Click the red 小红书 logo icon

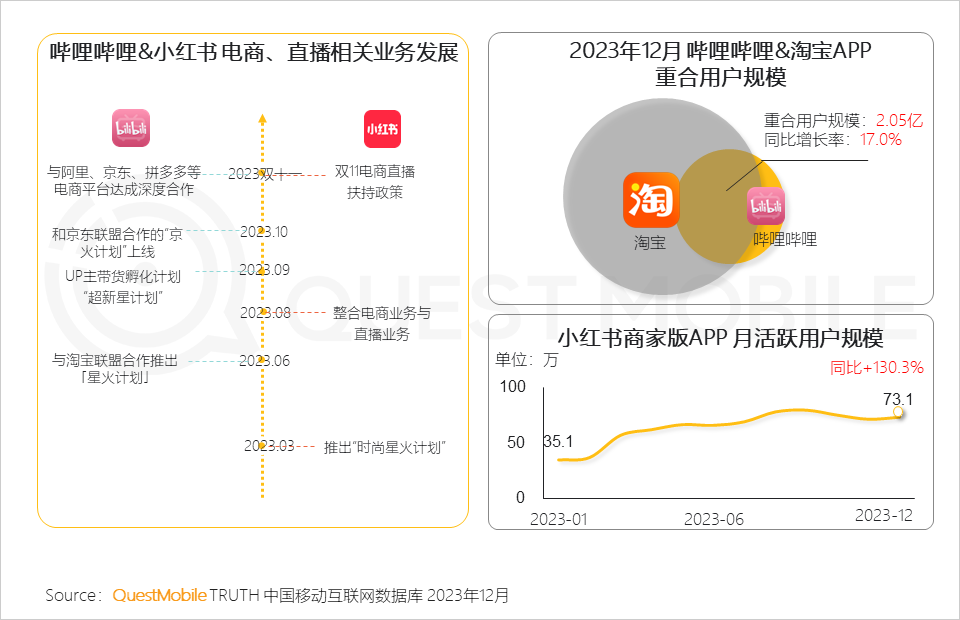coord(382,129)
